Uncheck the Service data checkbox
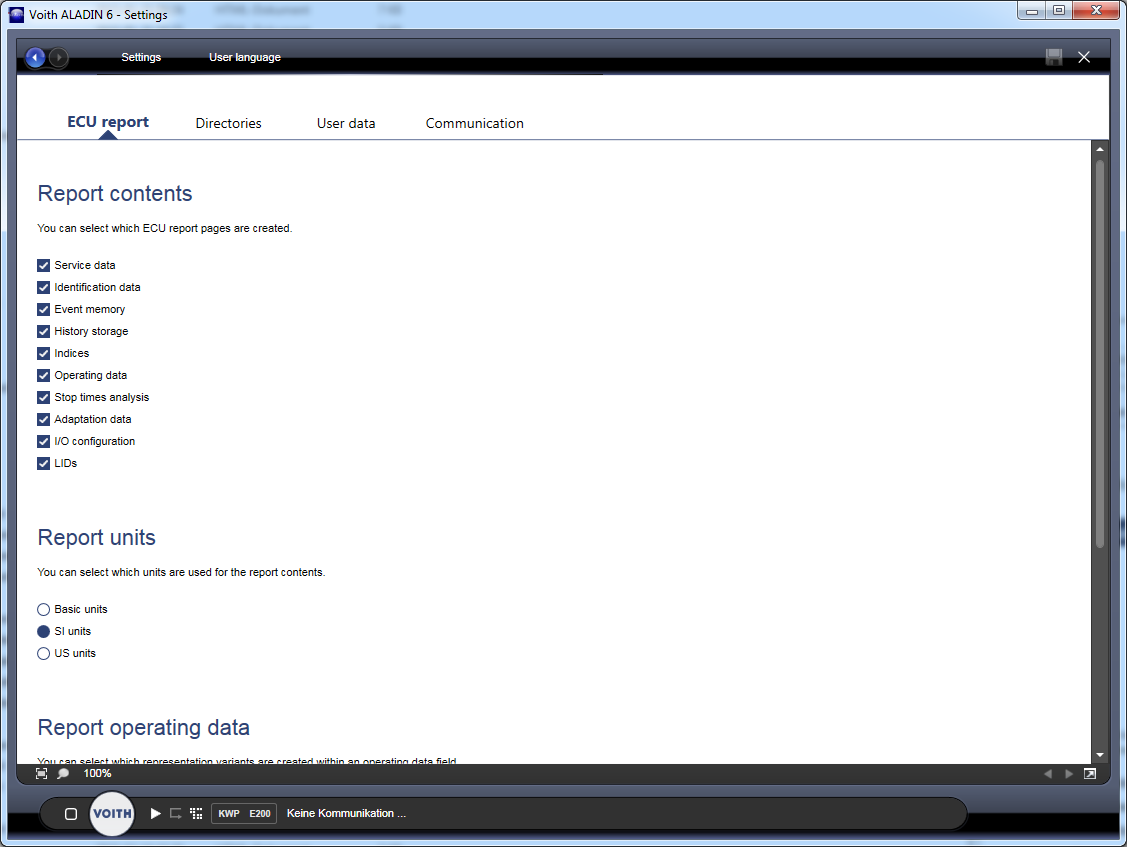 44,265
